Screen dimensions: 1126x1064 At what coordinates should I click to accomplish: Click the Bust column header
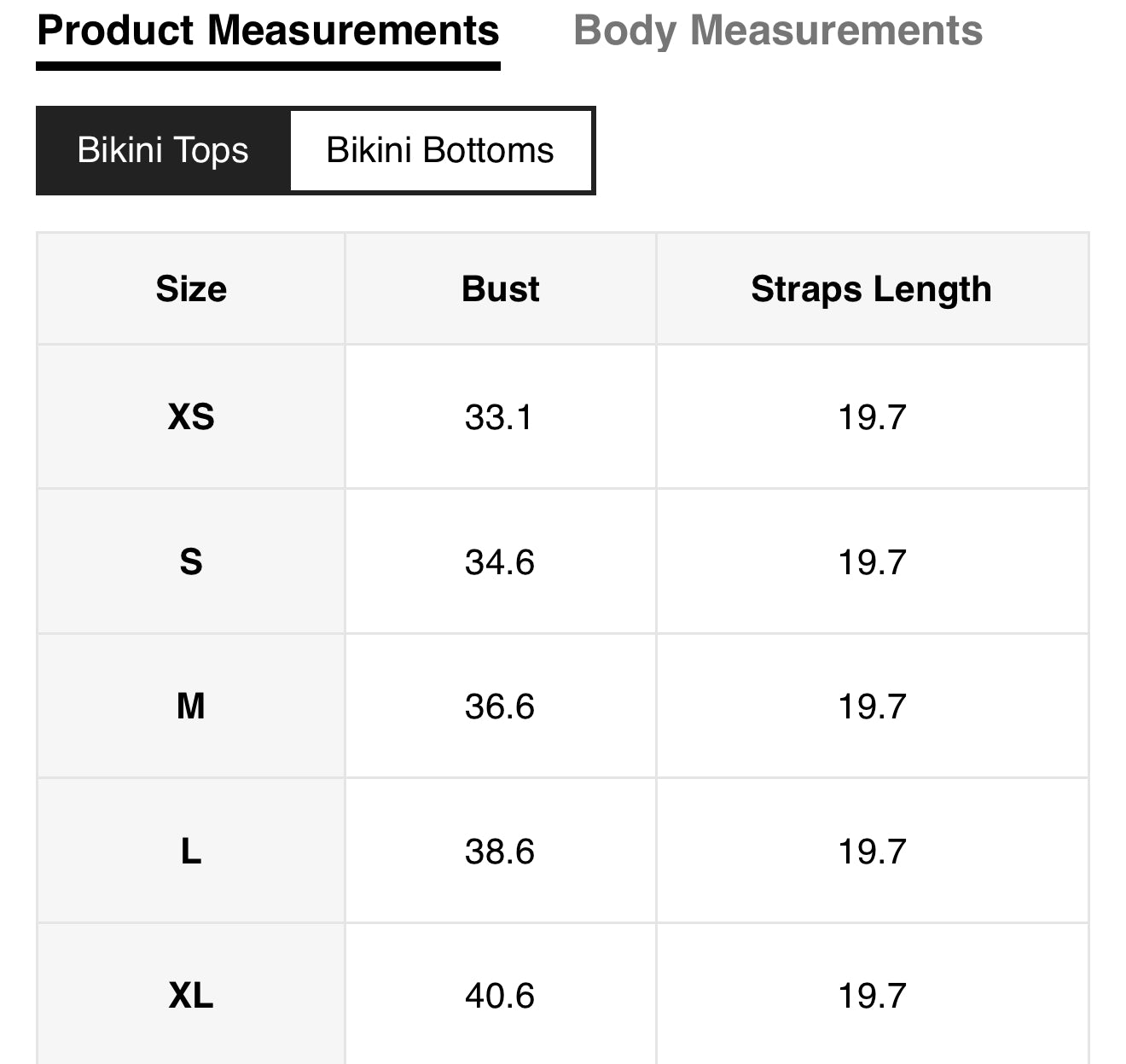[x=500, y=289]
